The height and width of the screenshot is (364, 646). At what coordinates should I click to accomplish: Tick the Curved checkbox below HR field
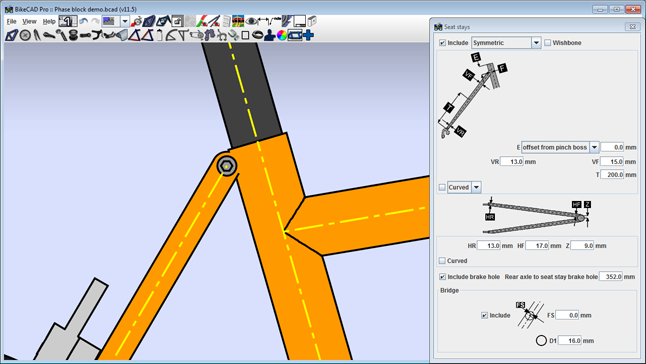point(442,261)
